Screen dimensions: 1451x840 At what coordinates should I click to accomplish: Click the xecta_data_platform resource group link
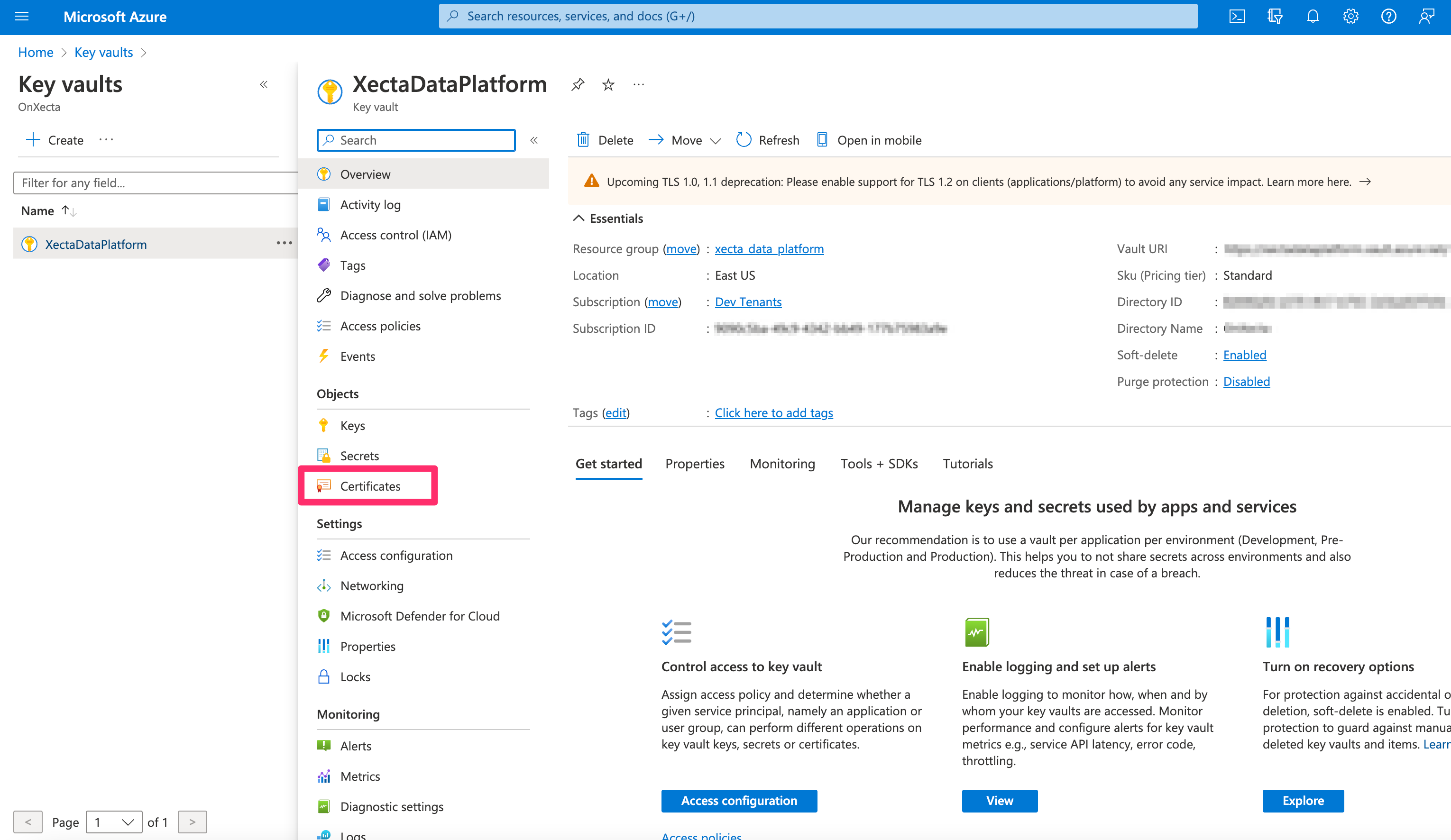tap(770, 248)
